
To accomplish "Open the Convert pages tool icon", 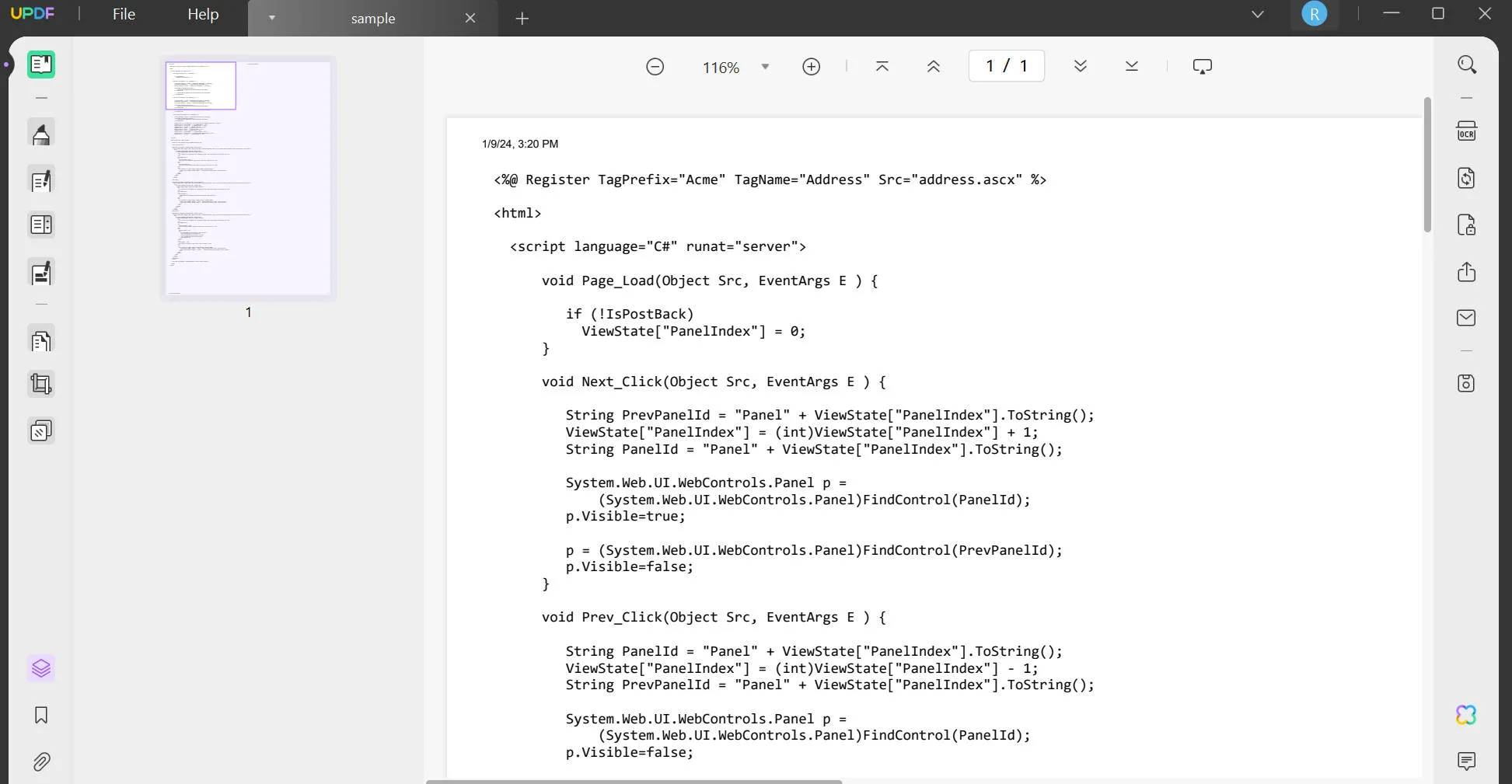I will pyautogui.click(x=41, y=340).
